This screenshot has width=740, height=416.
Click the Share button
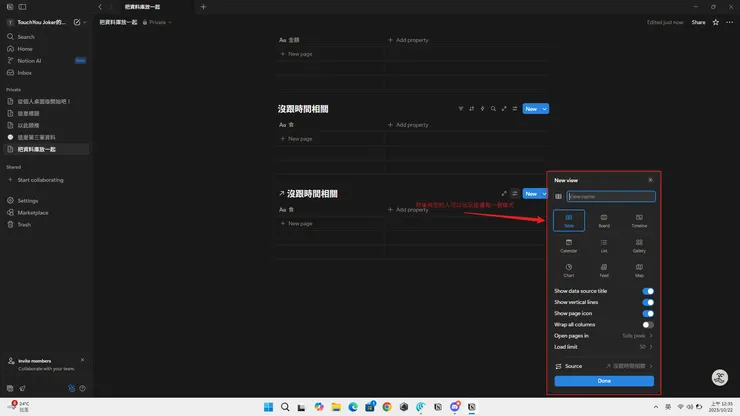(698, 22)
